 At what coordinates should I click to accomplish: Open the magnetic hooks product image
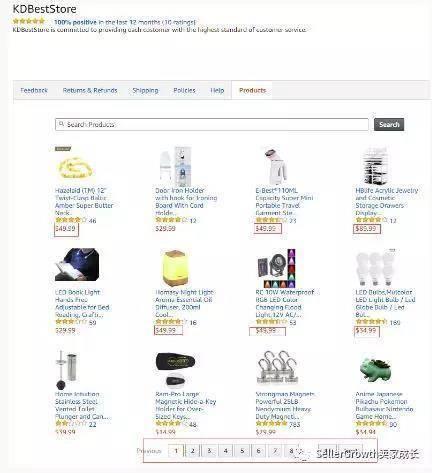coord(277,367)
